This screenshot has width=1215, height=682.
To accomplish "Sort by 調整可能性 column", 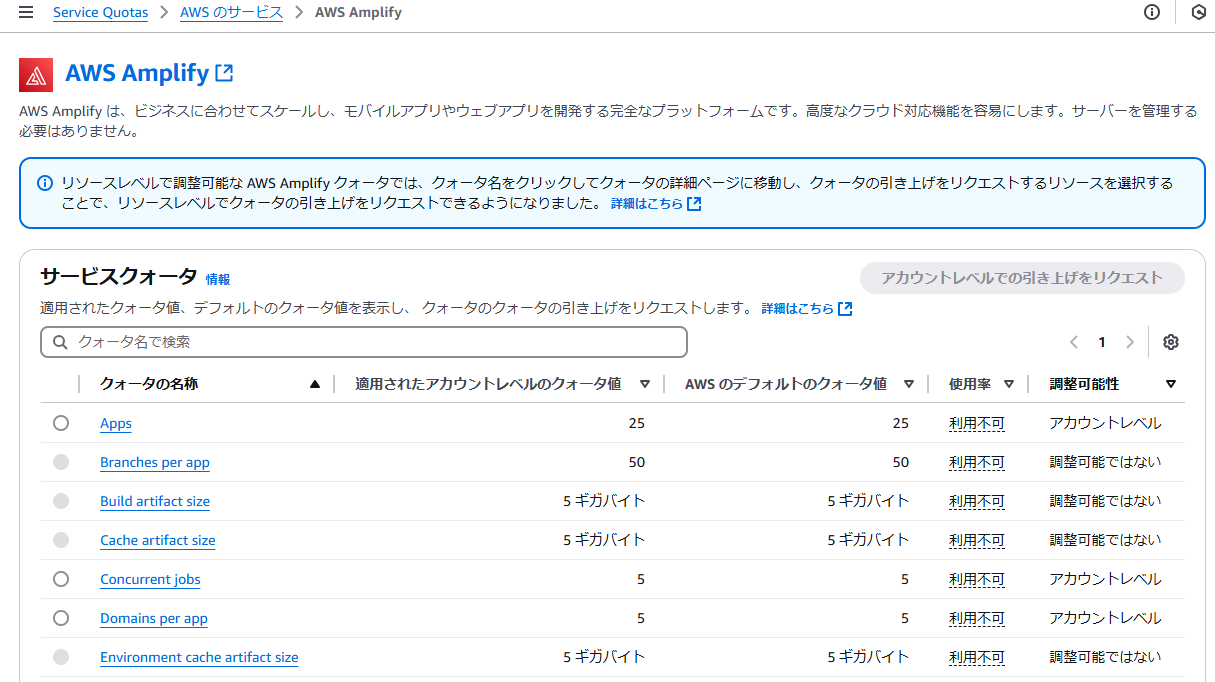I will click(x=1171, y=384).
